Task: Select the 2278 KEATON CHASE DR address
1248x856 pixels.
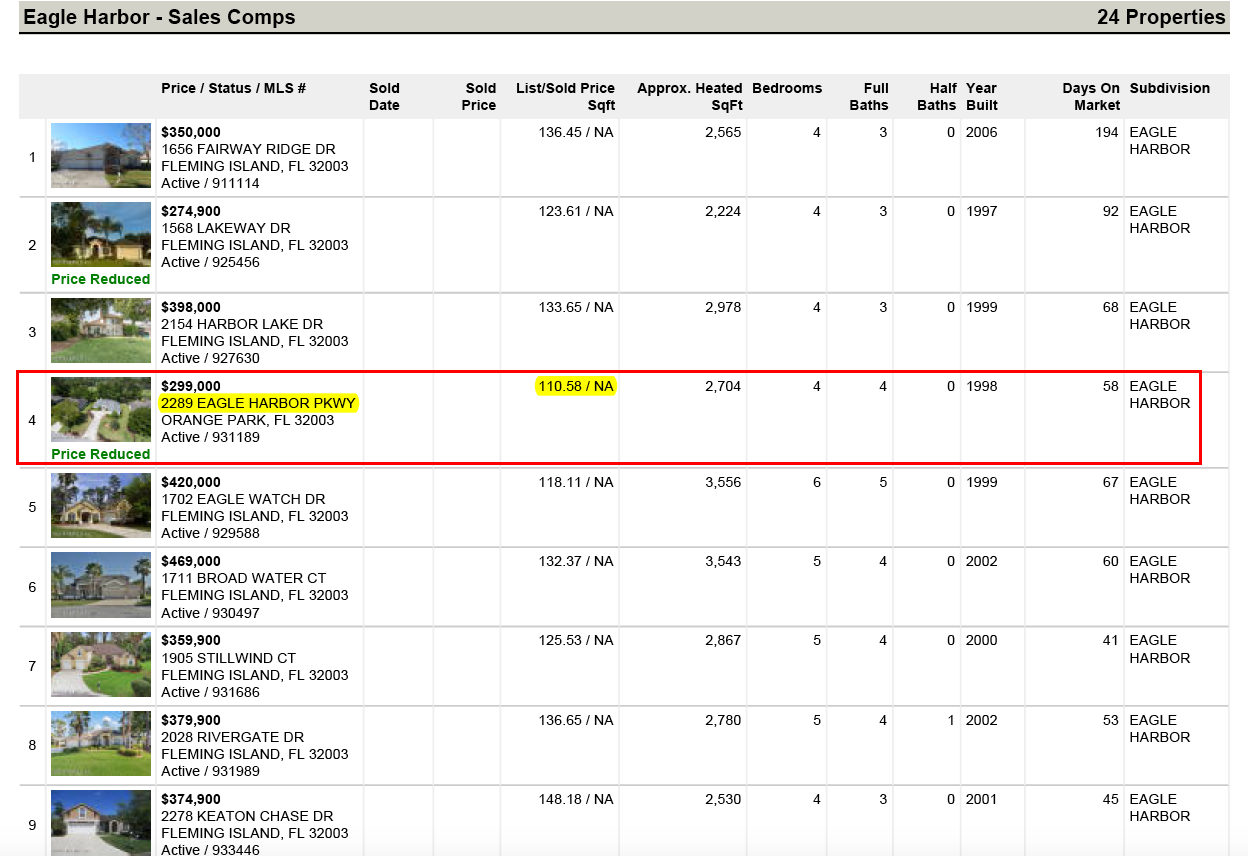Action: 246,816
